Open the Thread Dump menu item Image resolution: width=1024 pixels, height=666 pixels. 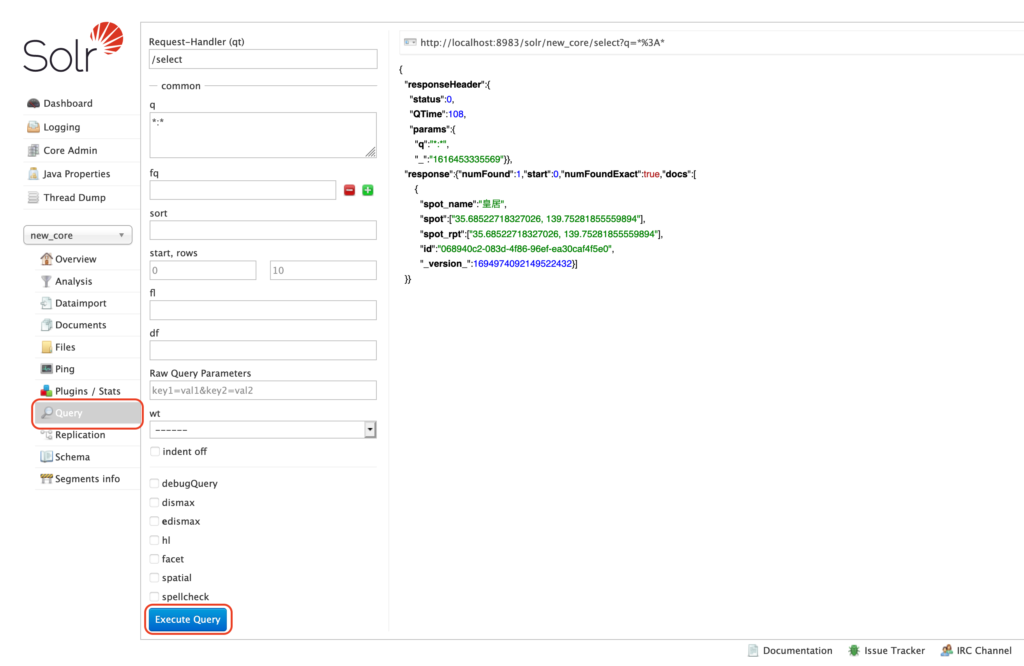74,197
